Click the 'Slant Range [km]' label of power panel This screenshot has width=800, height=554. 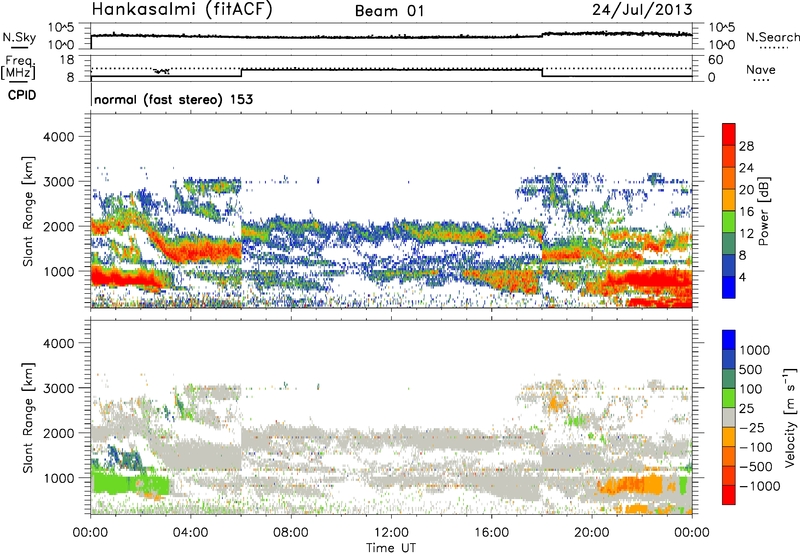tap(28, 211)
